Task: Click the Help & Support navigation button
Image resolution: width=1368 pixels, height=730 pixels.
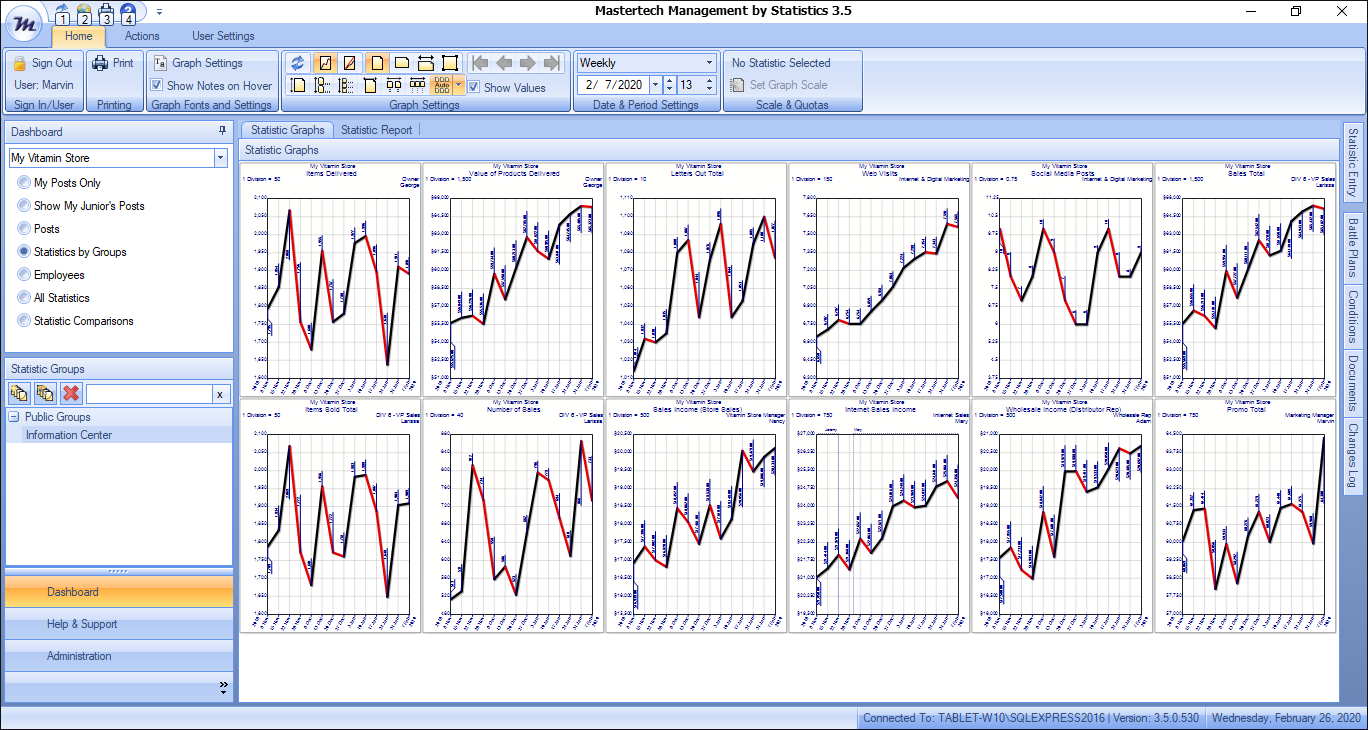Action: [82, 624]
